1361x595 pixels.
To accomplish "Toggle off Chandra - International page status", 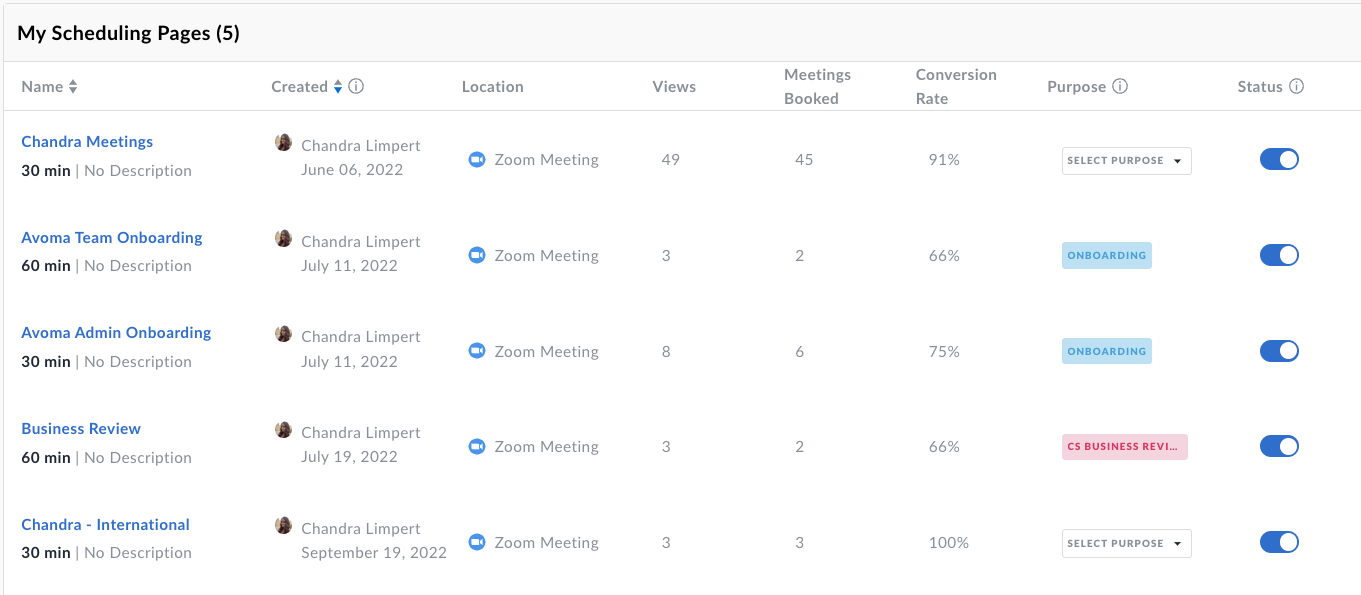I will tap(1279, 541).
